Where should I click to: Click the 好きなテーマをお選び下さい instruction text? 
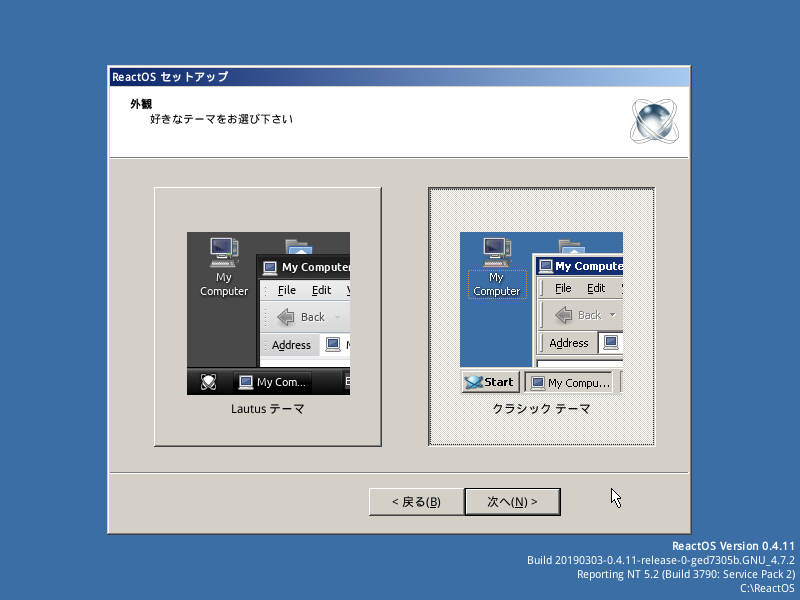(x=221, y=119)
